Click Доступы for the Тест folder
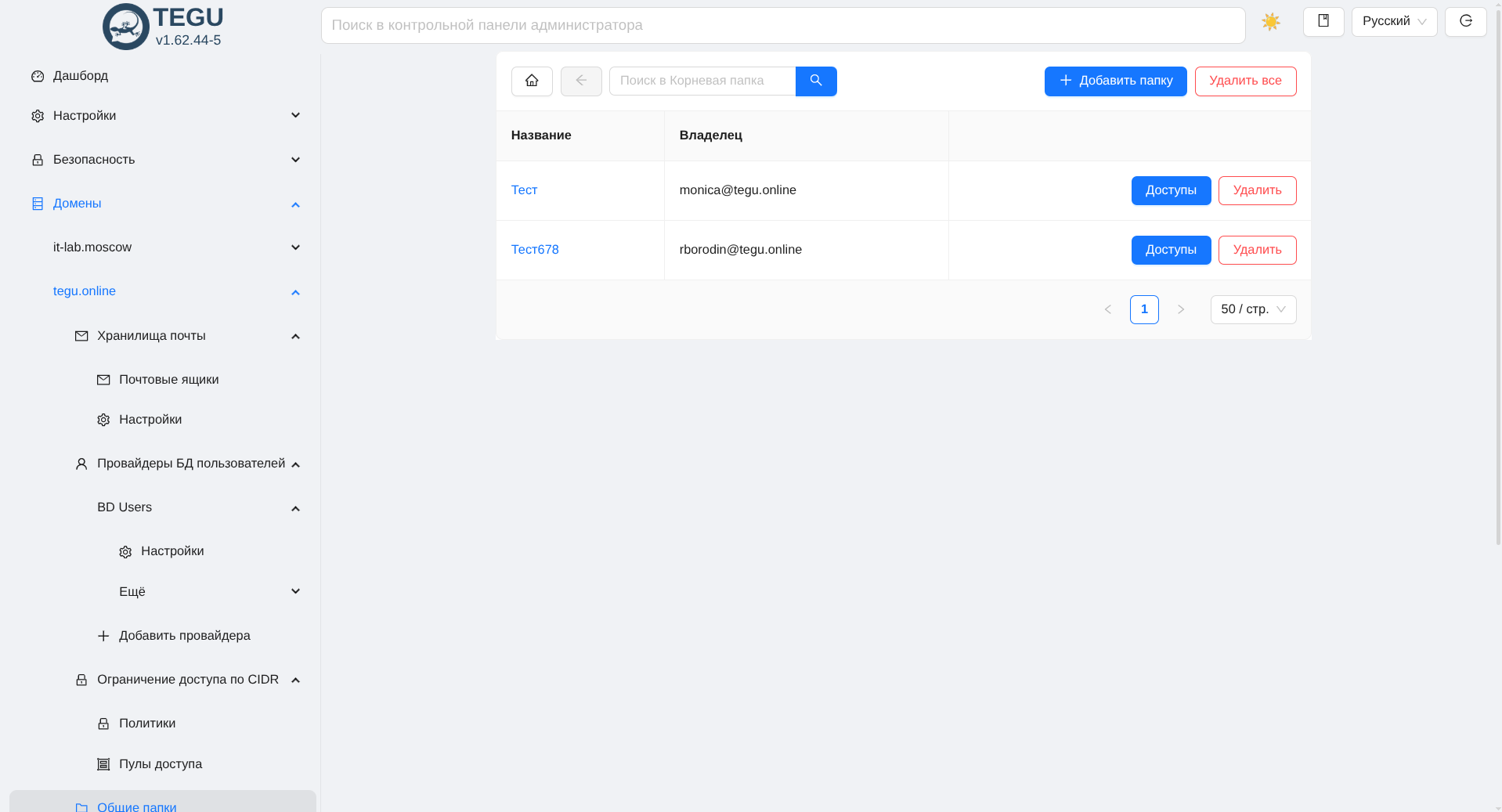1502x812 pixels. tap(1171, 190)
